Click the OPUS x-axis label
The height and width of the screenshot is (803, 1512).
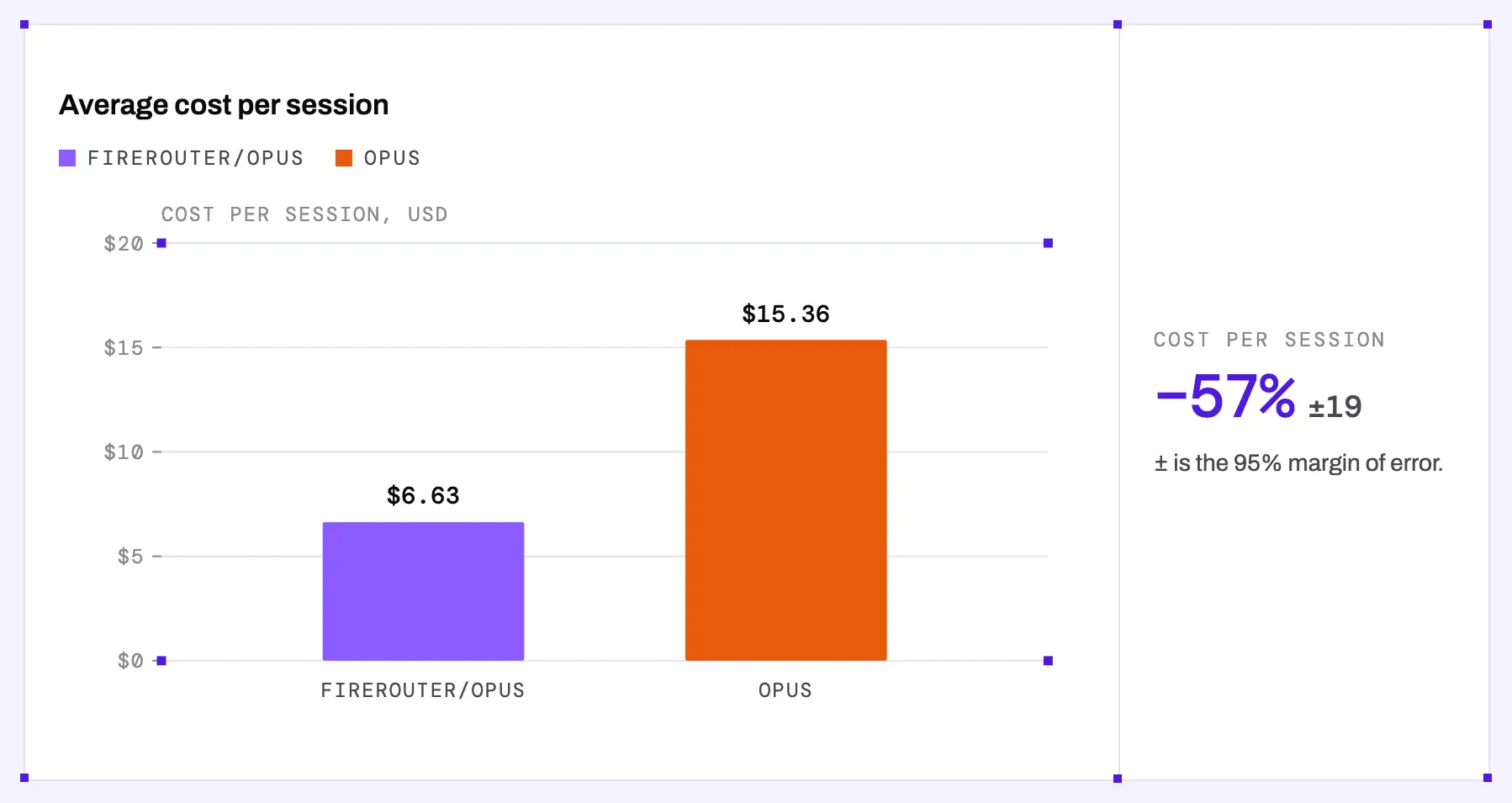785,690
